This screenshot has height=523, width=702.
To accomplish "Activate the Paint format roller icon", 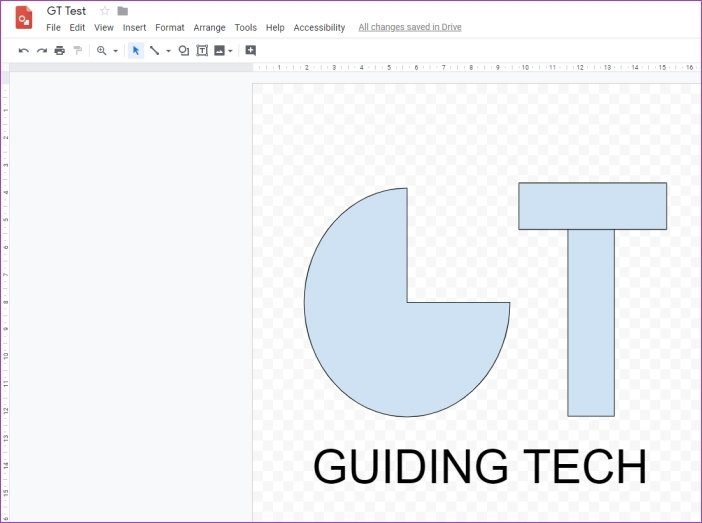I will pyautogui.click(x=78, y=51).
